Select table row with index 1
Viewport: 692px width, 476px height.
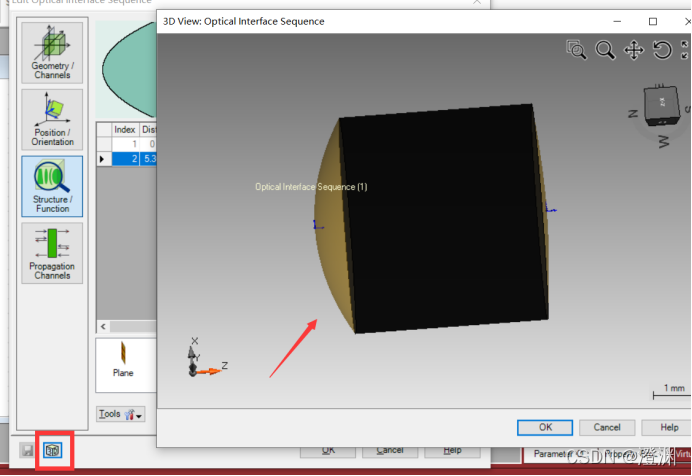(127, 144)
